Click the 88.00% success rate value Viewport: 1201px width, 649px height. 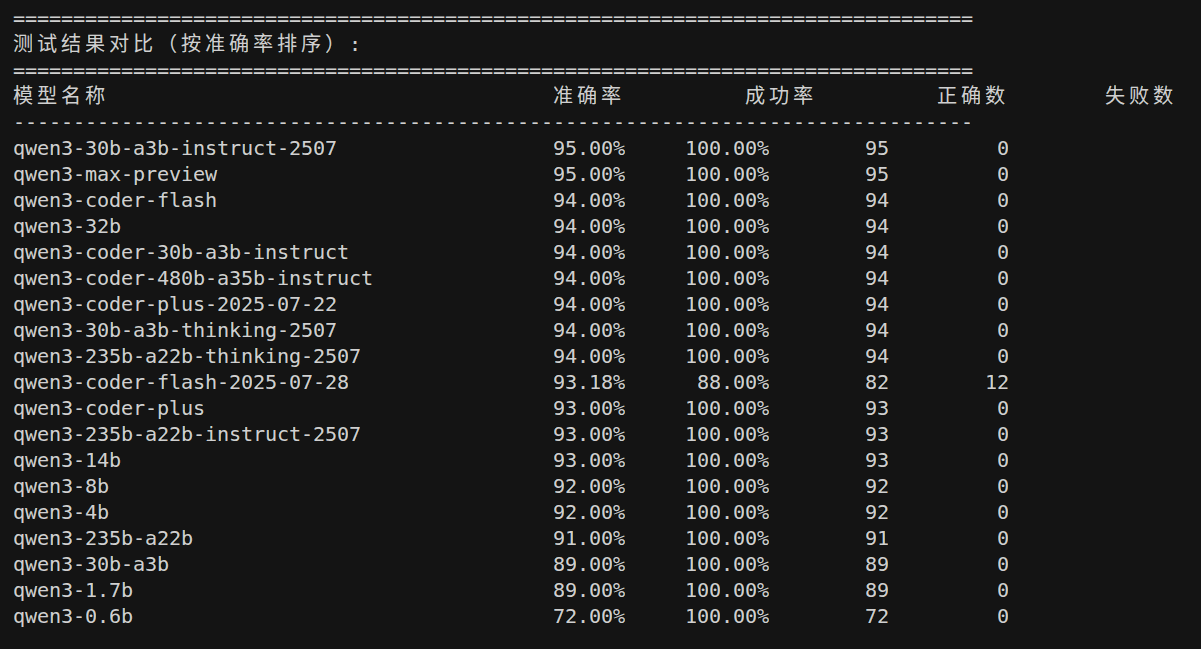[x=733, y=382]
